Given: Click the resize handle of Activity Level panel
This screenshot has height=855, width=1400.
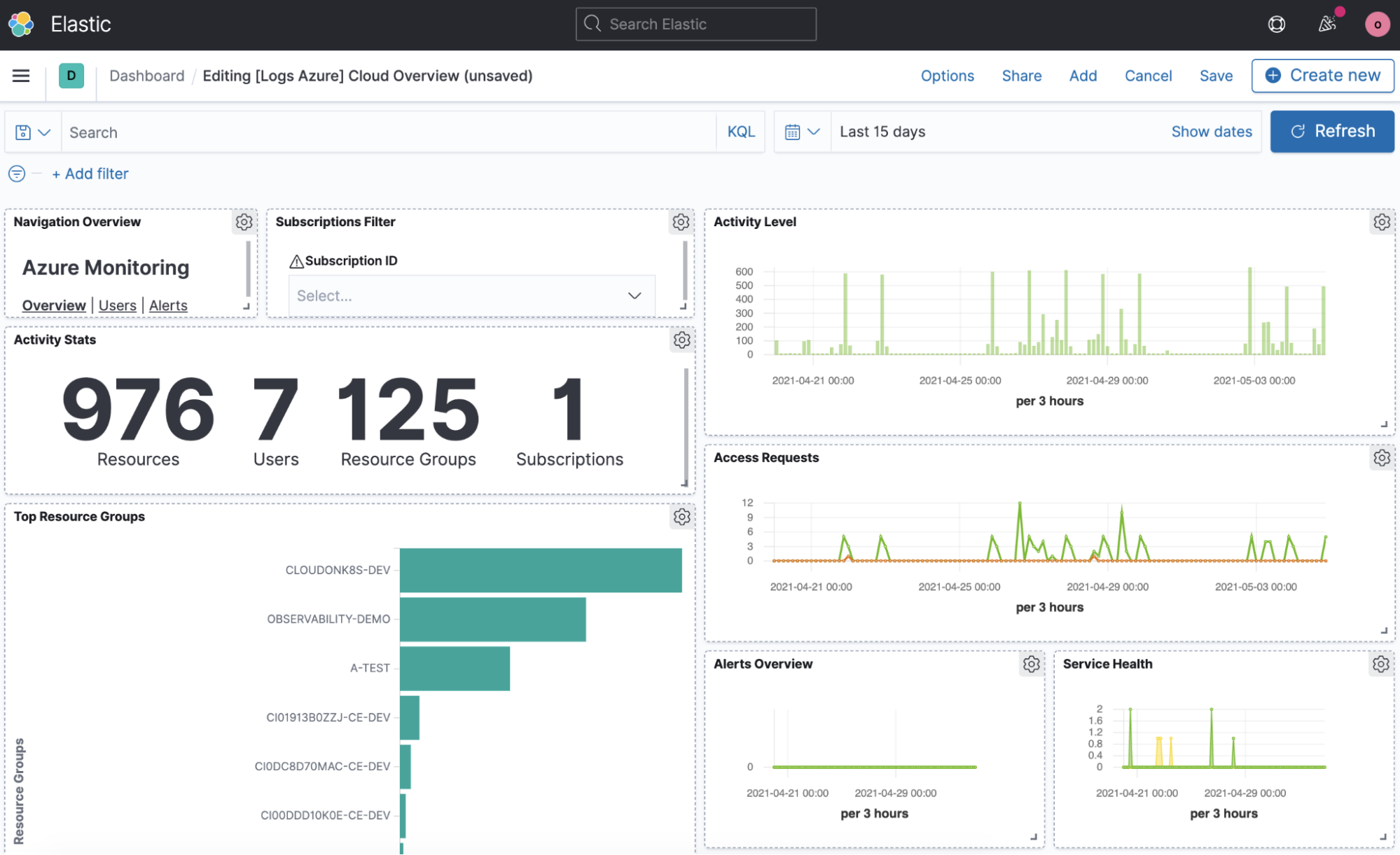Looking at the screenshot, I should pos(1385,424).
